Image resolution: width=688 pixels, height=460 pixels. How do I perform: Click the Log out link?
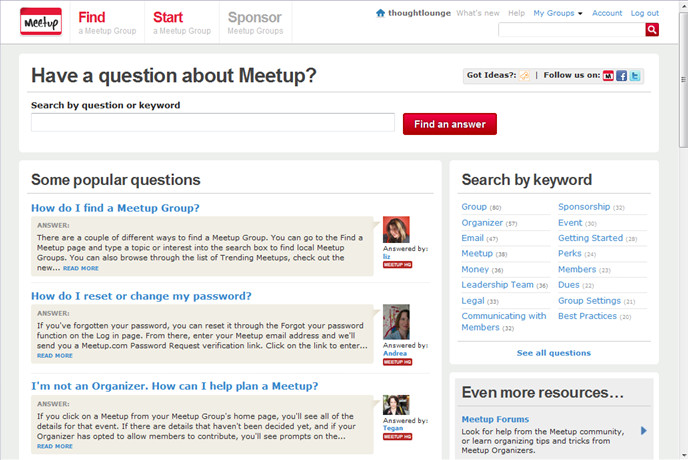644,13
